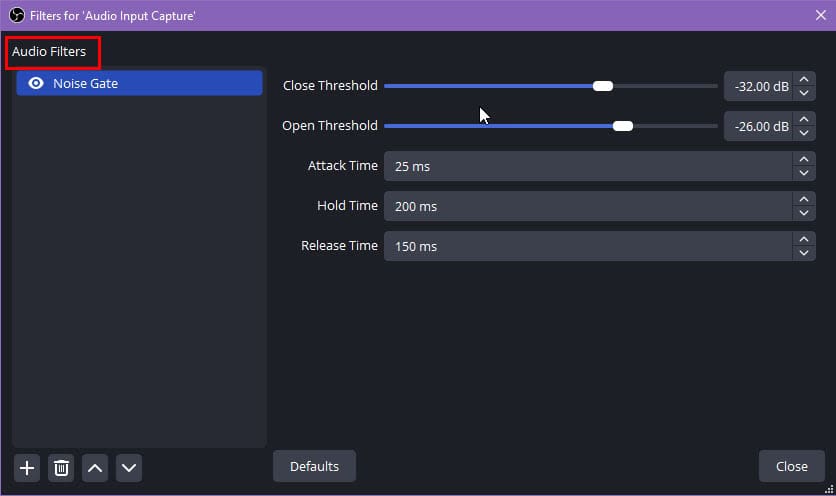Image resolution: width=836 pixels, height=496 pixels.
Task: Decrease Attack Time with the down arrow
Action: point(804,173)
